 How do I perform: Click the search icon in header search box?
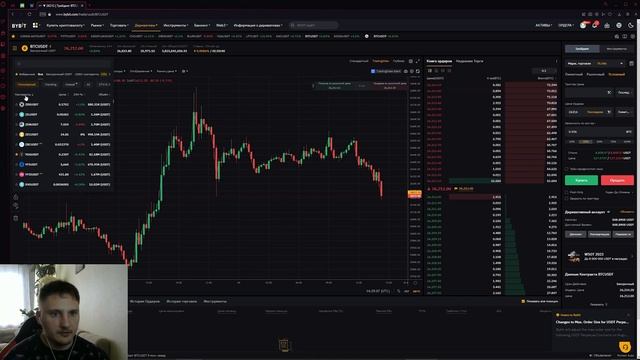pos(292,25)
